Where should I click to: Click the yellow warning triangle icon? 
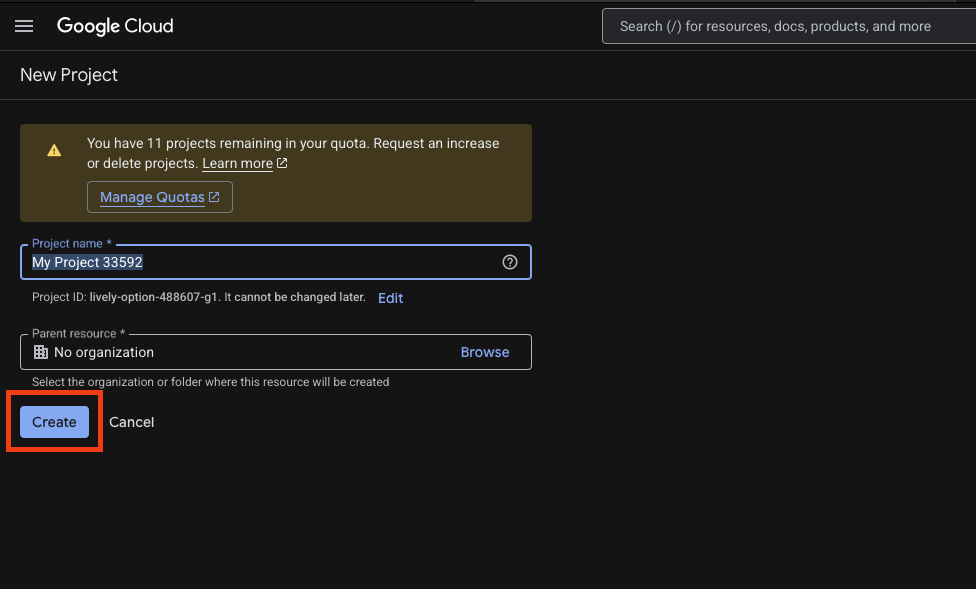(x=54, y=150)
